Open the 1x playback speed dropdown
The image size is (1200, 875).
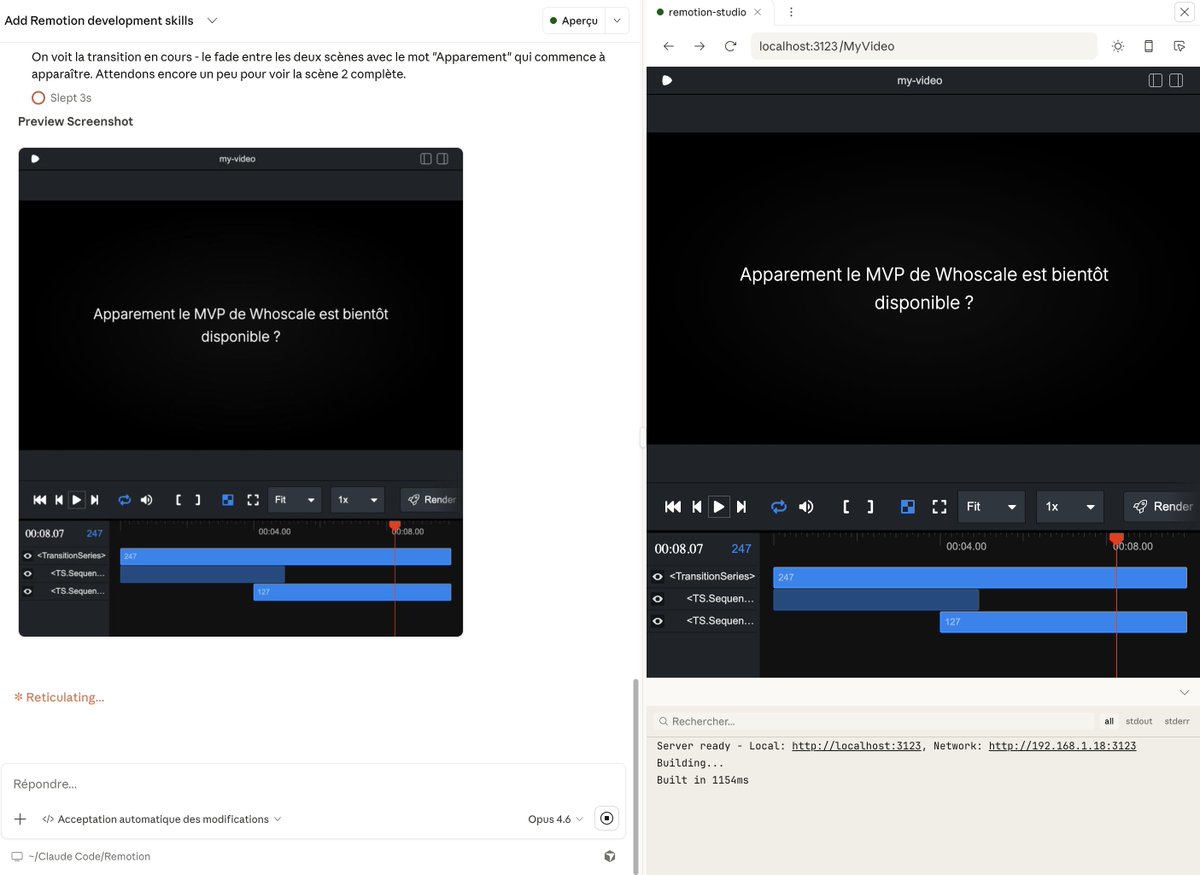pyautogui.click(x=1070, y=507)
